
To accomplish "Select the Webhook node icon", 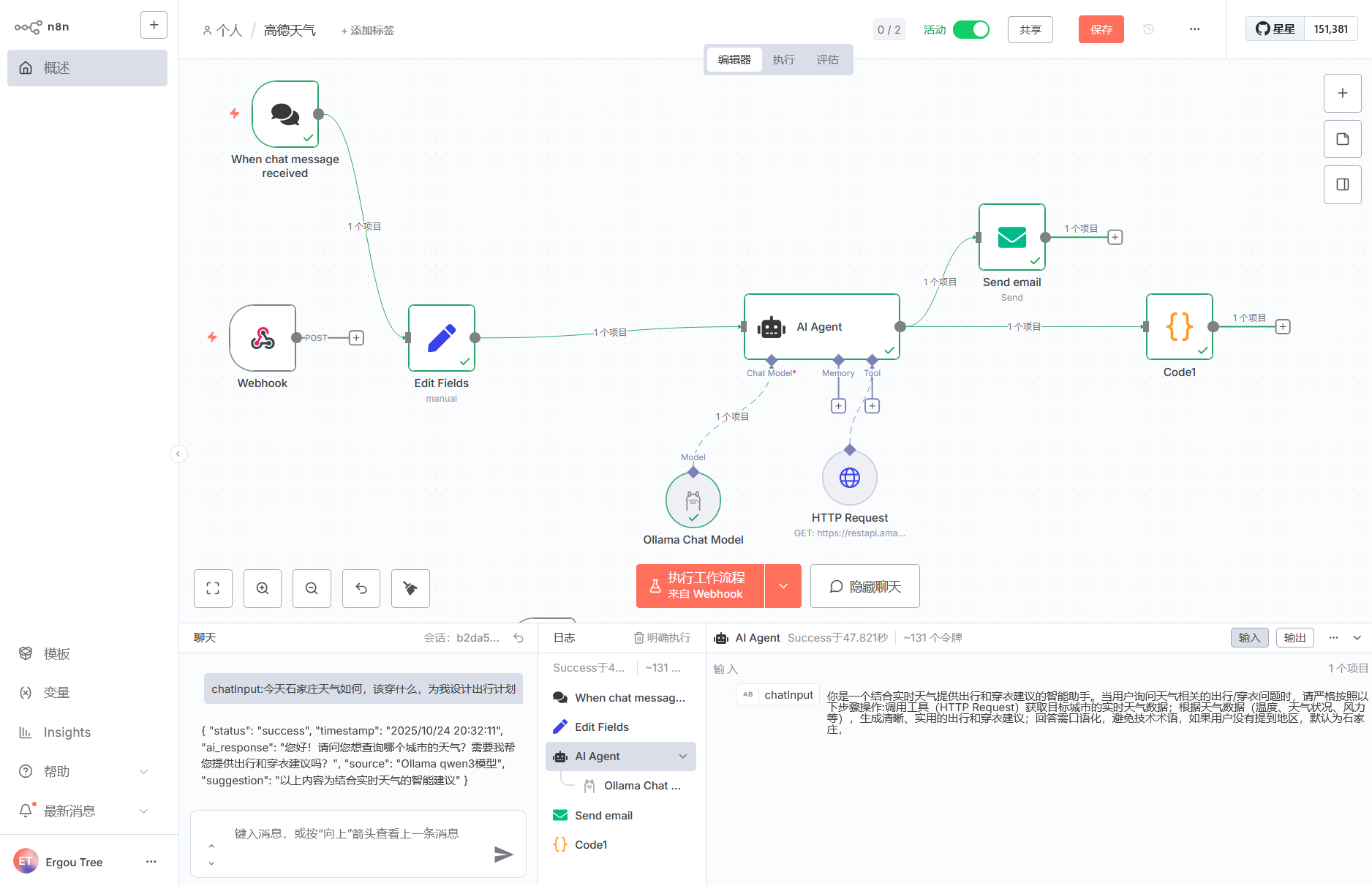I will tap(263, 338).
